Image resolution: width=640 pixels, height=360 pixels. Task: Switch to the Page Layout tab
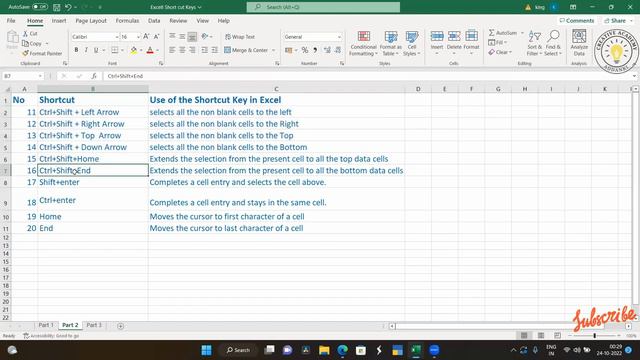point(91,20)
